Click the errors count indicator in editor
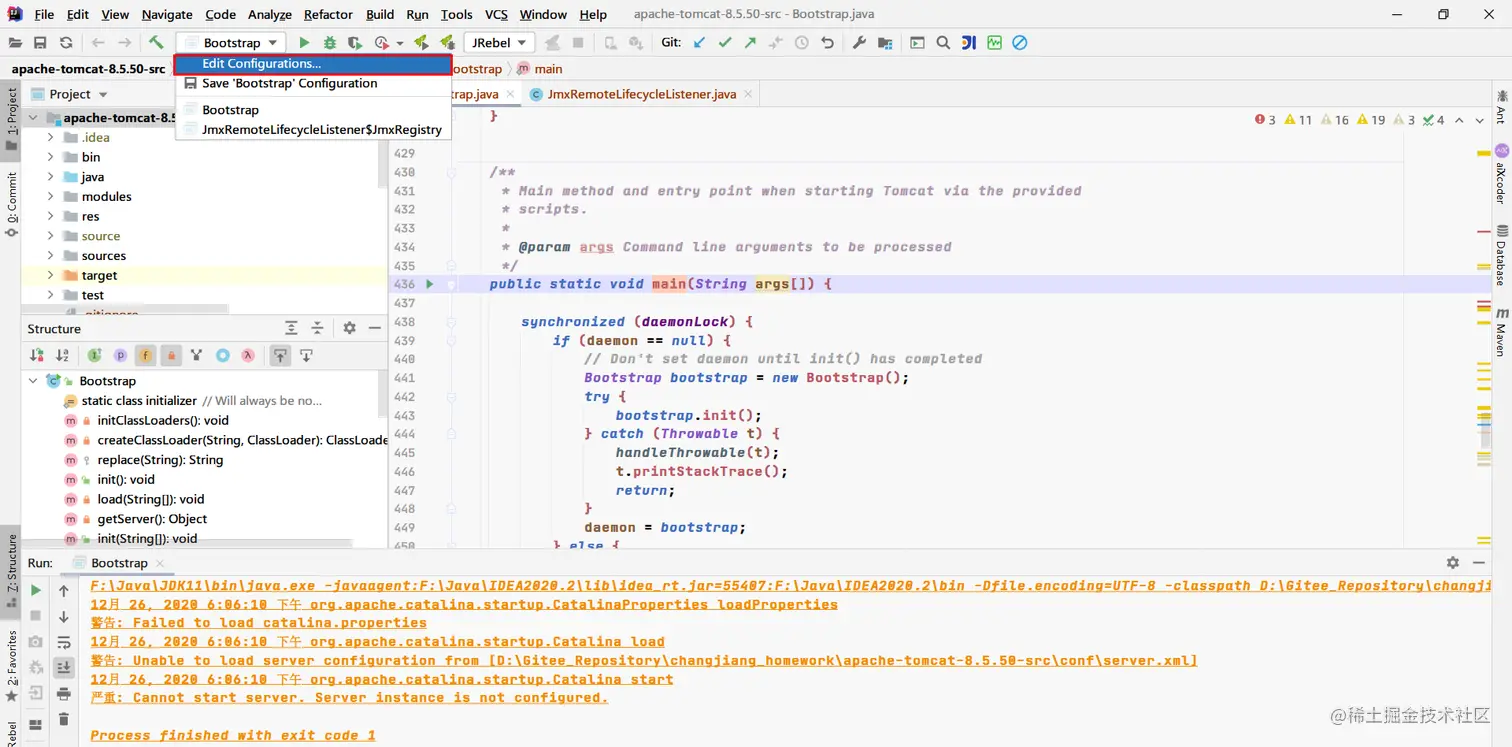This screenshot has height=747, width=1512. click(1265, 120)
